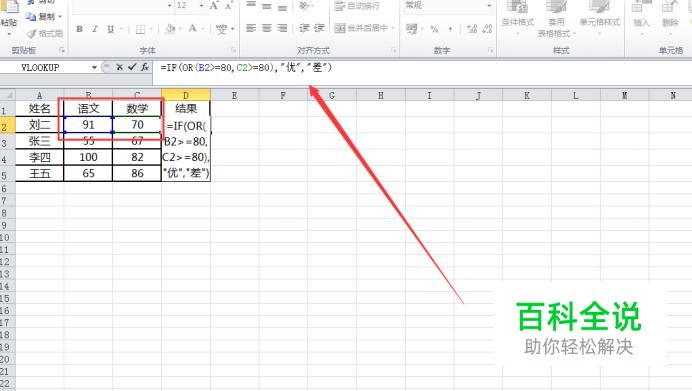Increase font size with large A

(x=214, y=6)
